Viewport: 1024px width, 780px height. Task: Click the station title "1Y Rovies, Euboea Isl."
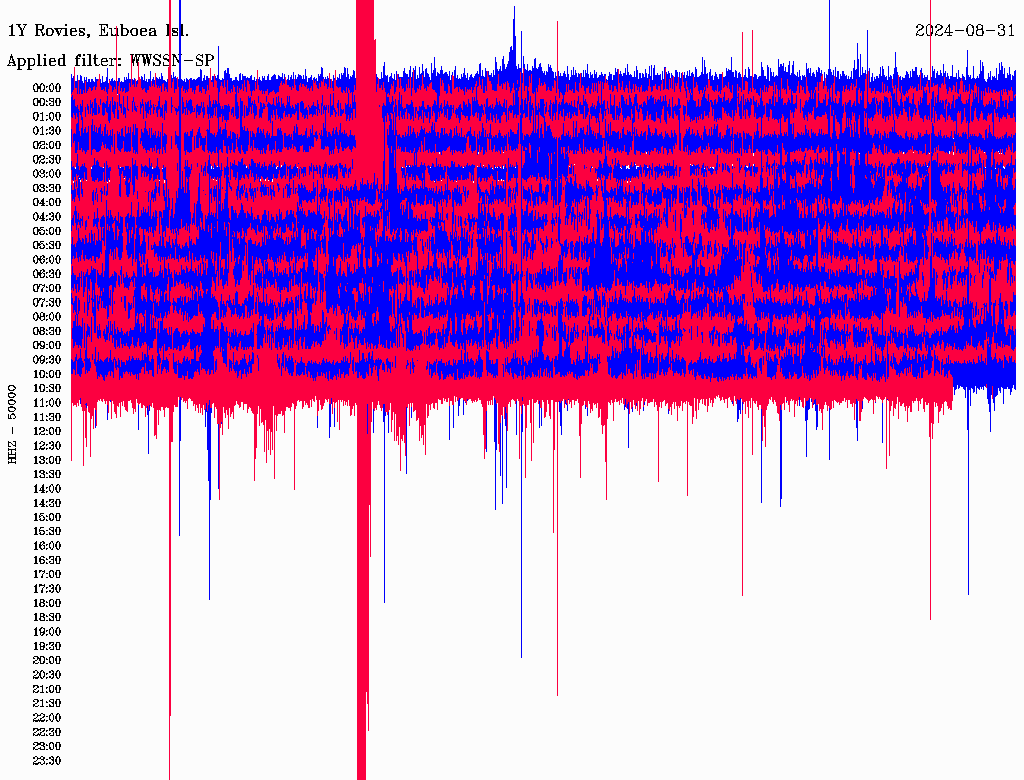coord(98,31)
